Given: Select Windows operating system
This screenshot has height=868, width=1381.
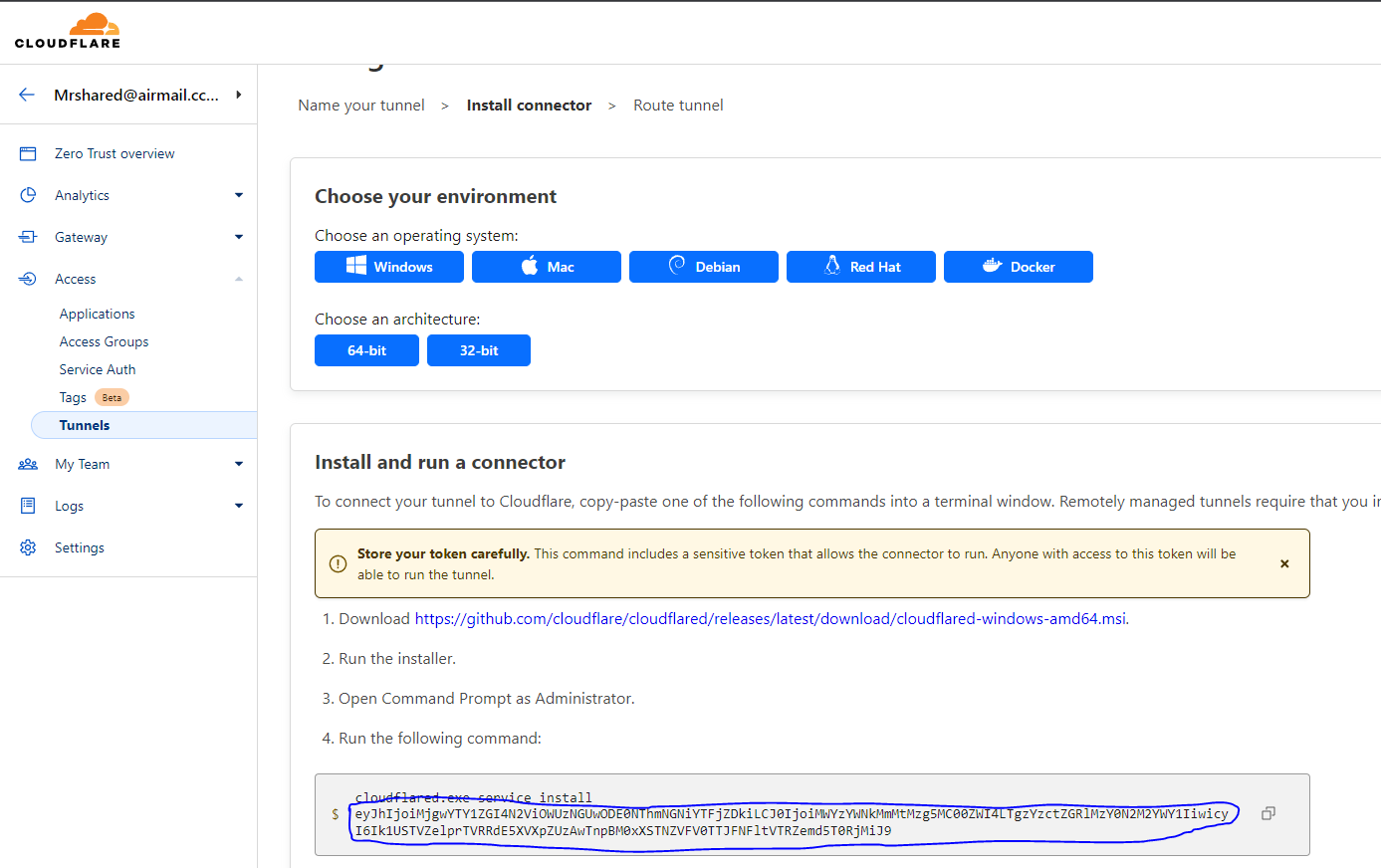Looking at the screenshot, I should pyautogui.click(x=389, y=267).
